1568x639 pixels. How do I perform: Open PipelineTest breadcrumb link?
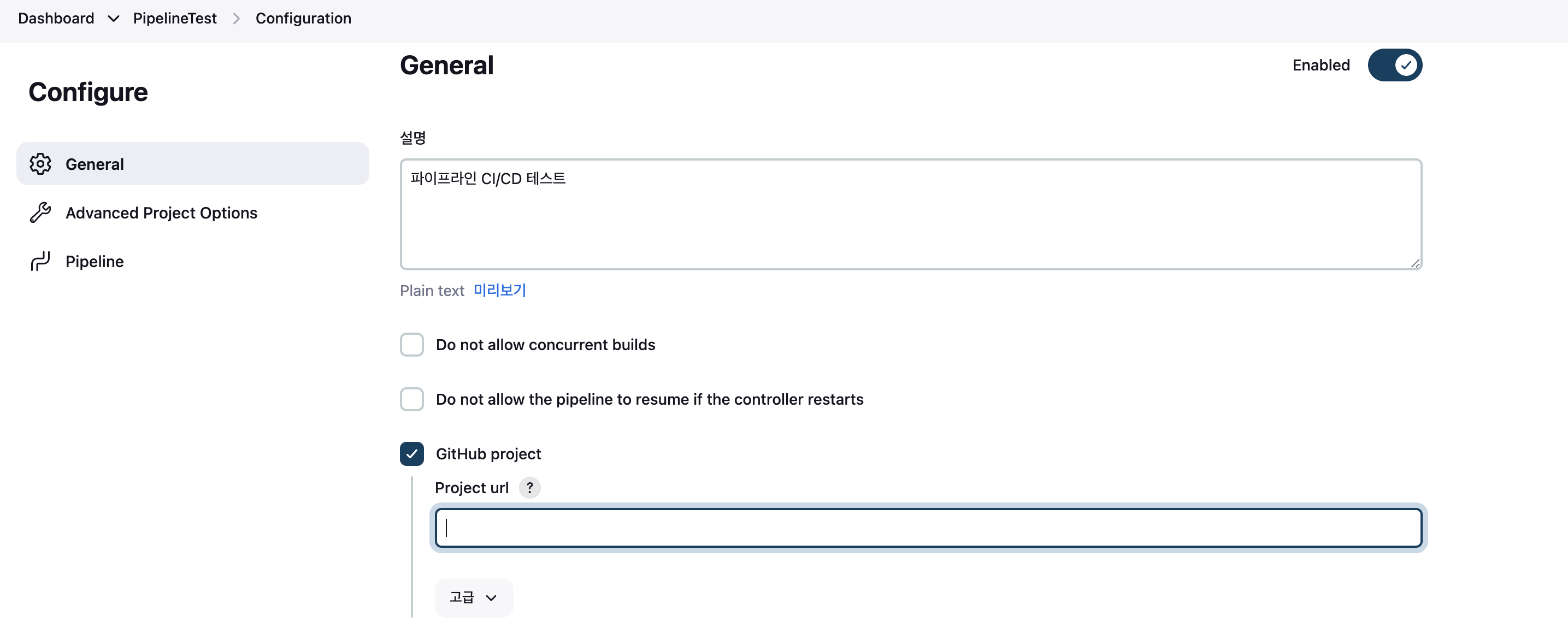[x=175, y=19]
